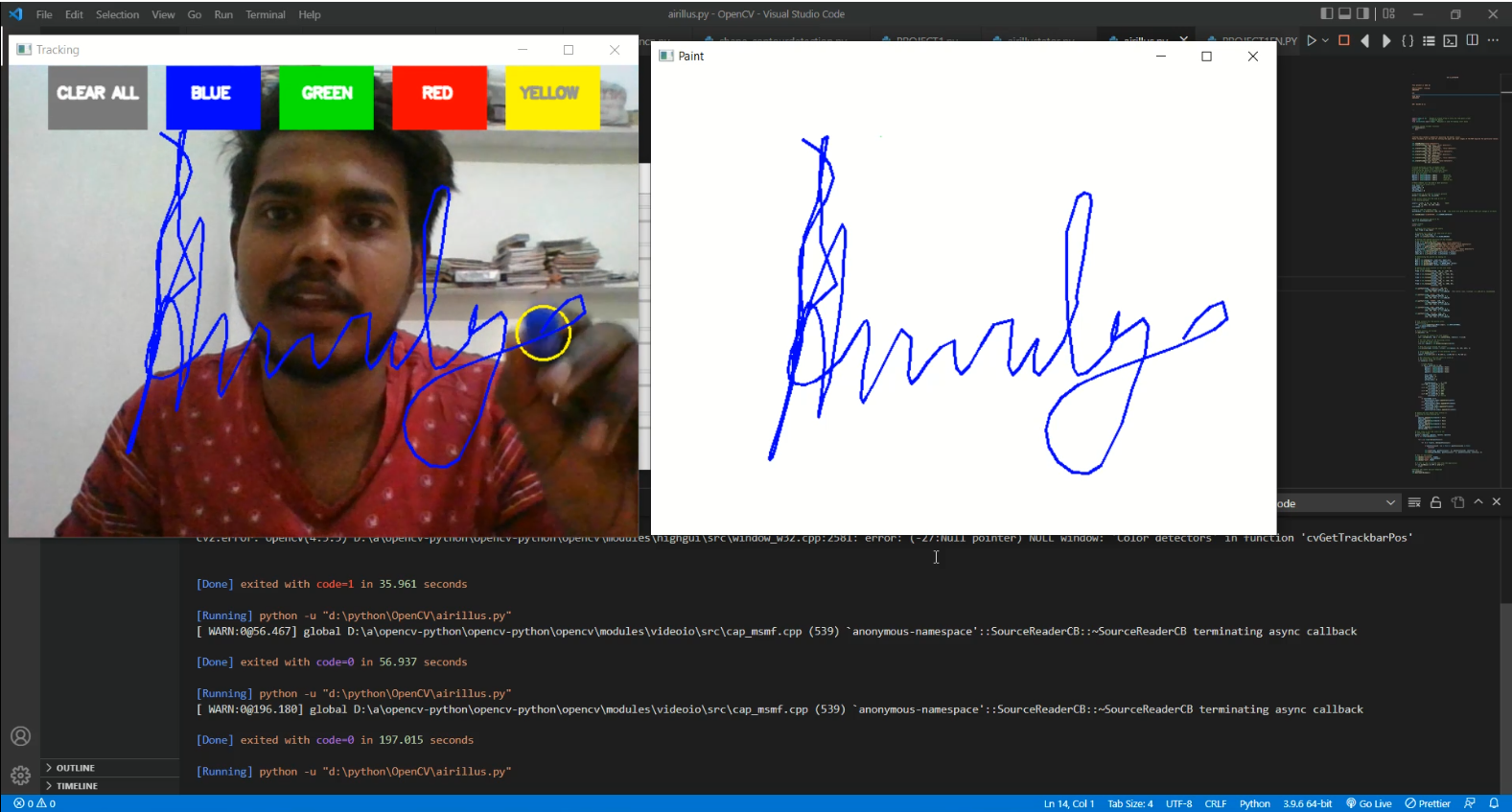
Task: Open notifications bell in the status bar
Action: point(1494,803)
